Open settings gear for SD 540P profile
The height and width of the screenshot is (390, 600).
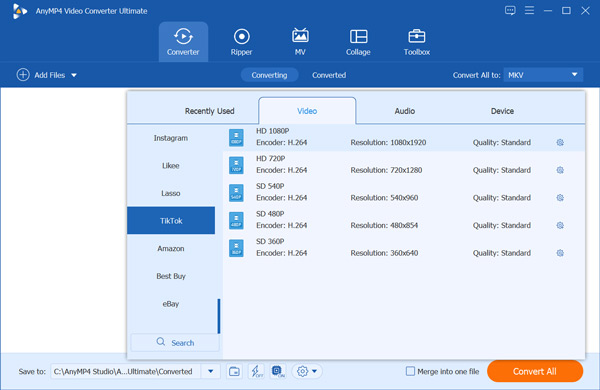[x=560, y=197]
